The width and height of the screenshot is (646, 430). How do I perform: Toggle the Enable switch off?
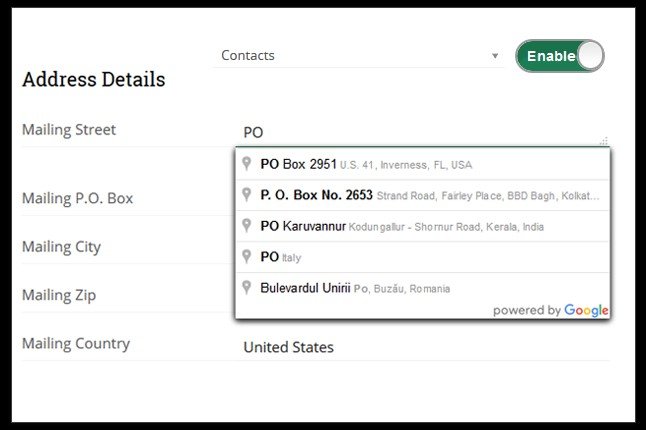coord(560,56)
